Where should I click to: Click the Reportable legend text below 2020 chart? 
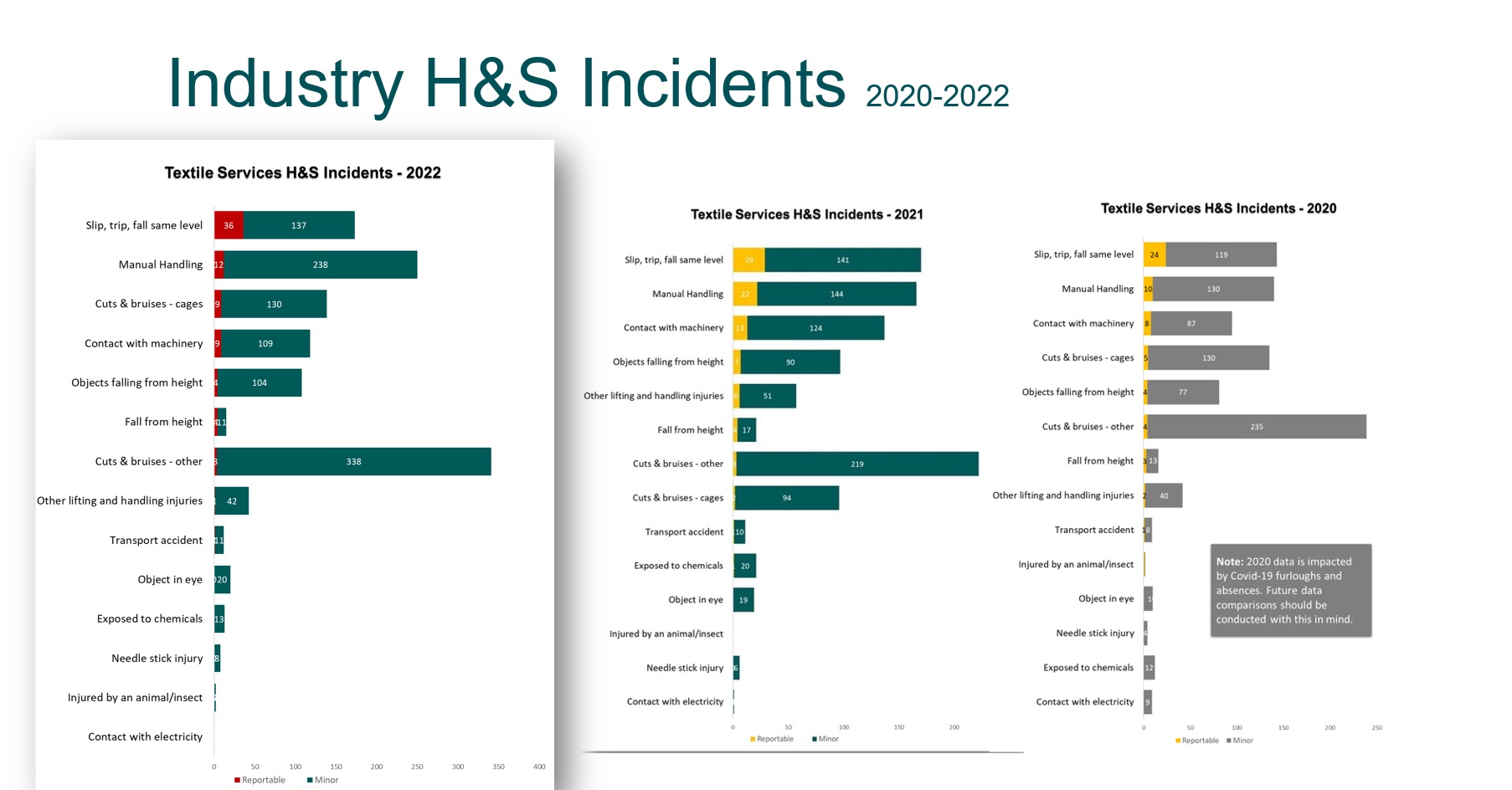tap(1201, 740)
